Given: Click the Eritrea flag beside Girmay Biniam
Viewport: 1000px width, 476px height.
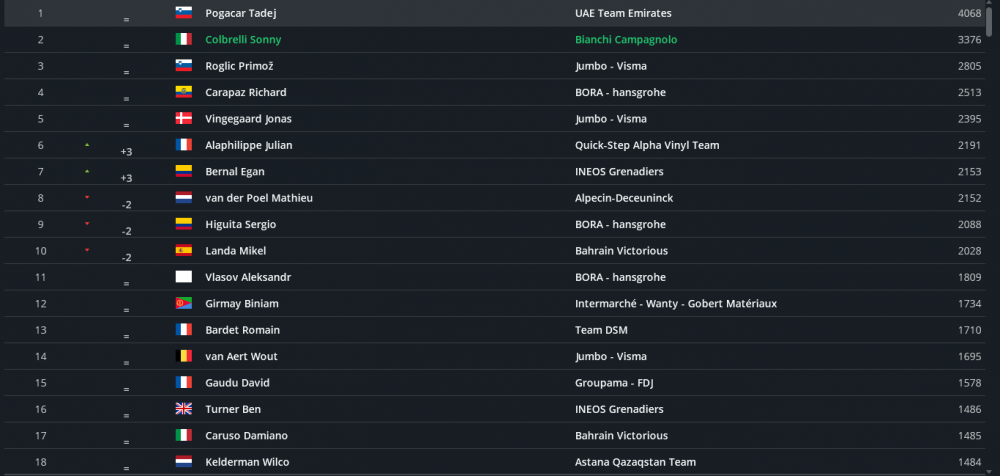Looking at the screenshot, I should click(x=184, y=303).
